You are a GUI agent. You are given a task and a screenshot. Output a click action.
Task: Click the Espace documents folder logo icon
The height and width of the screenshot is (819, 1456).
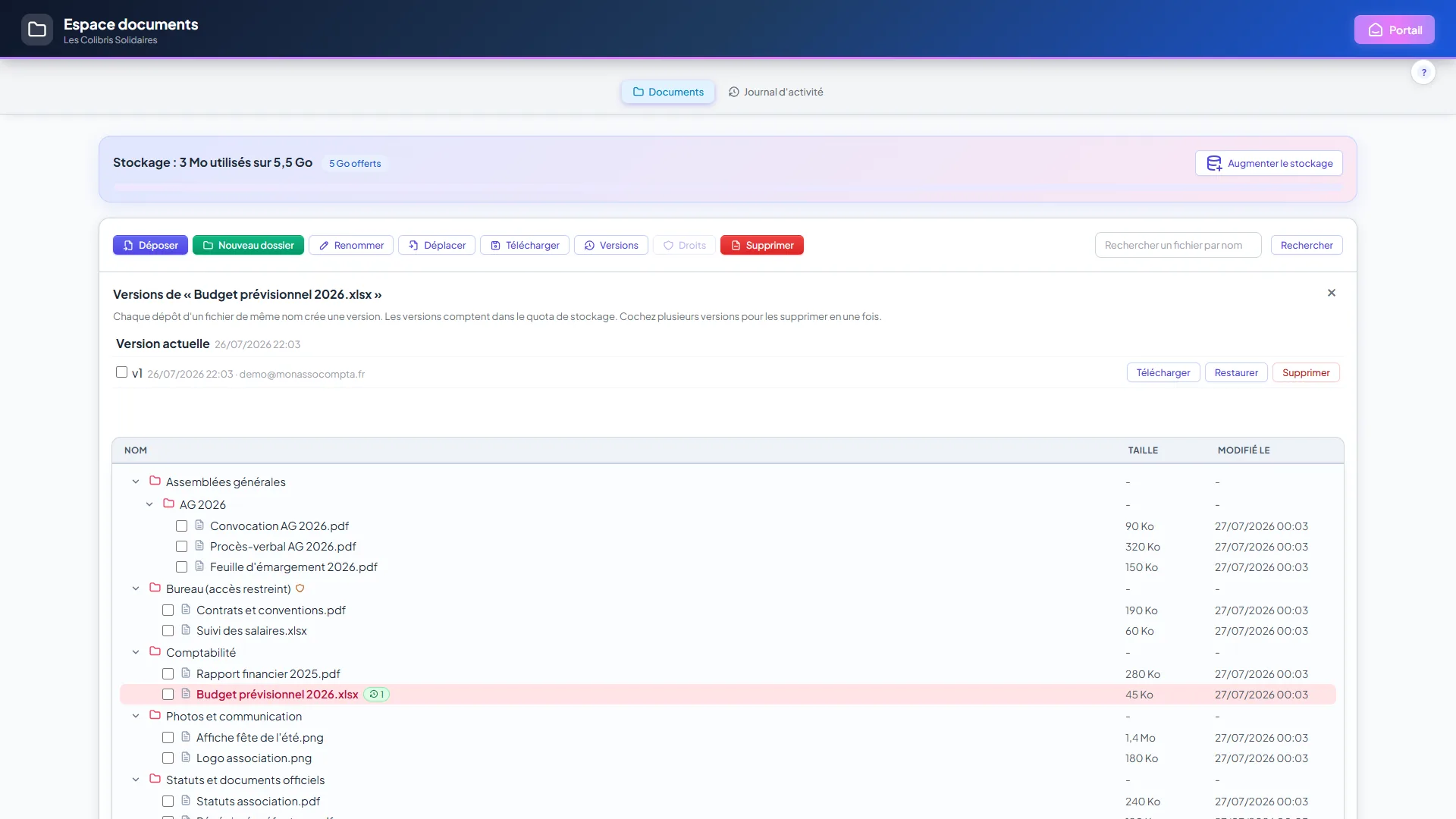[x=37, y=30]
